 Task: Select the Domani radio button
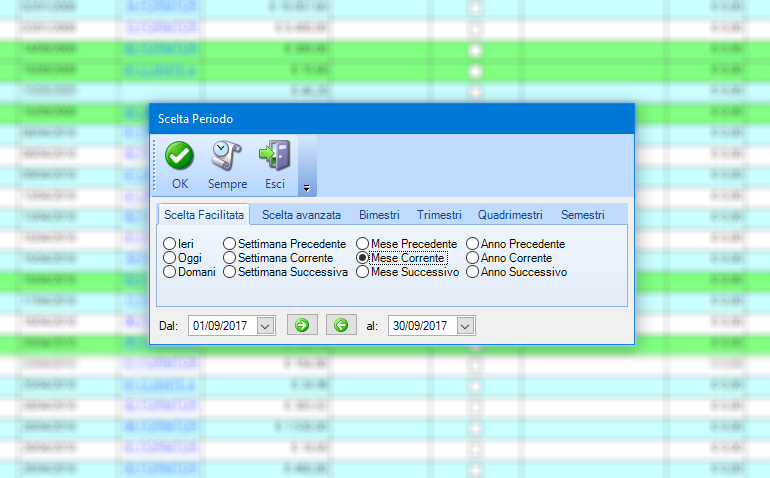pyautogui.click(x=169, y=272)
